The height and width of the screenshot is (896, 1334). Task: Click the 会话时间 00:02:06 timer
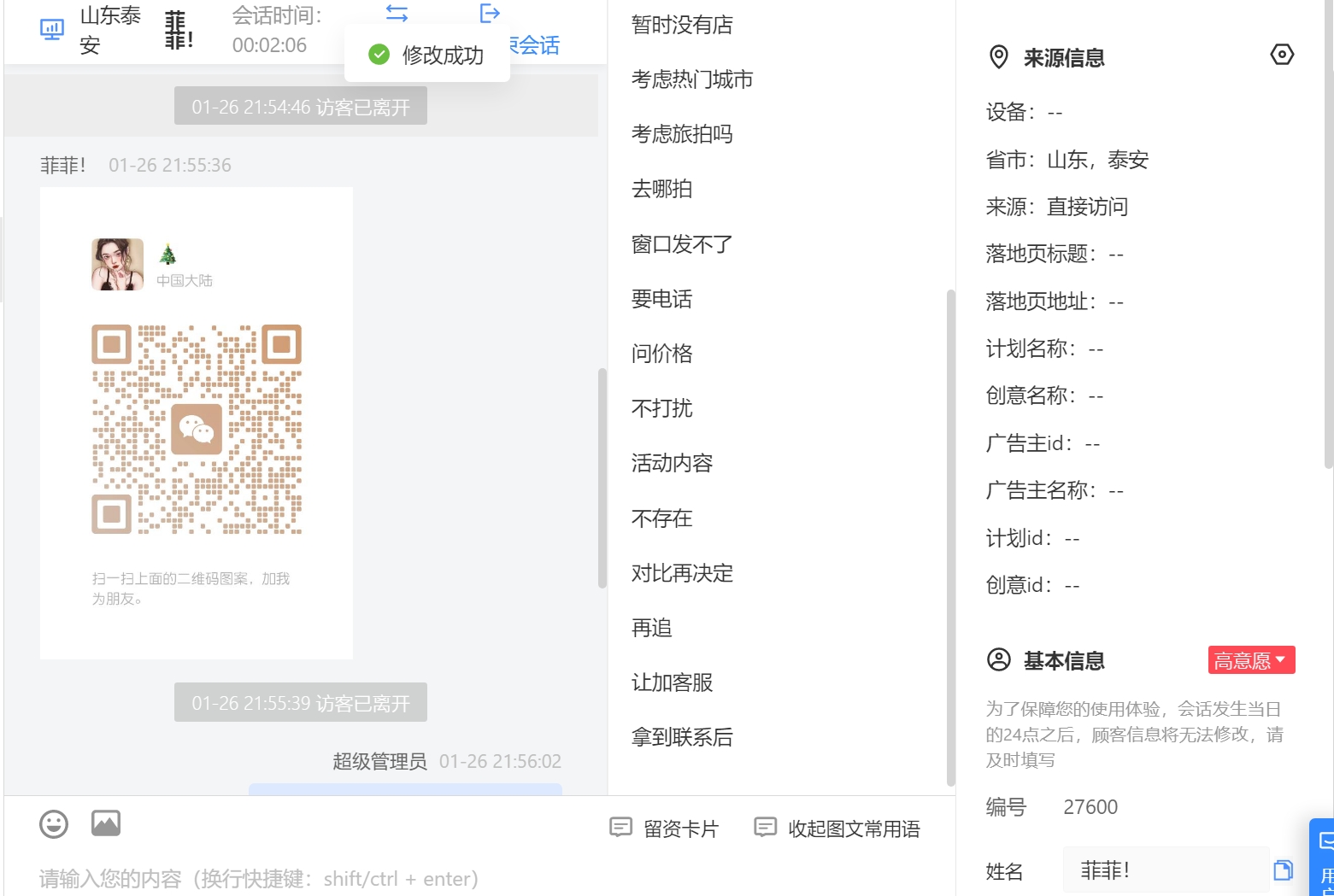pos(277,30)
